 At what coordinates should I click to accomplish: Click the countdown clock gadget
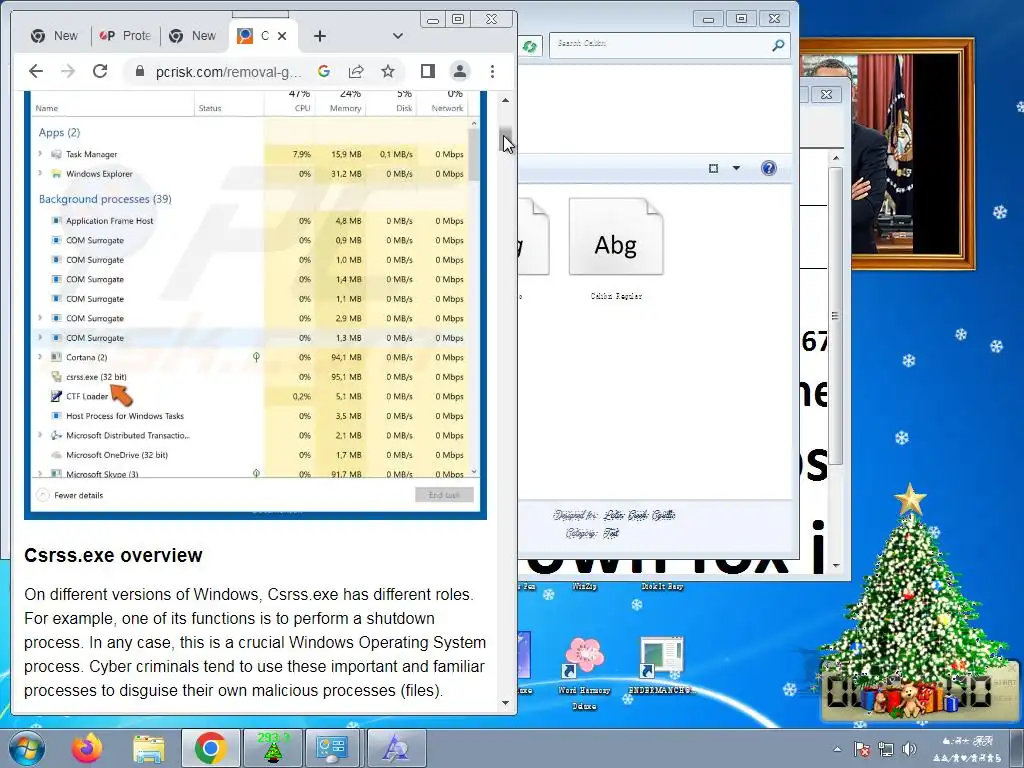point(918,693)
